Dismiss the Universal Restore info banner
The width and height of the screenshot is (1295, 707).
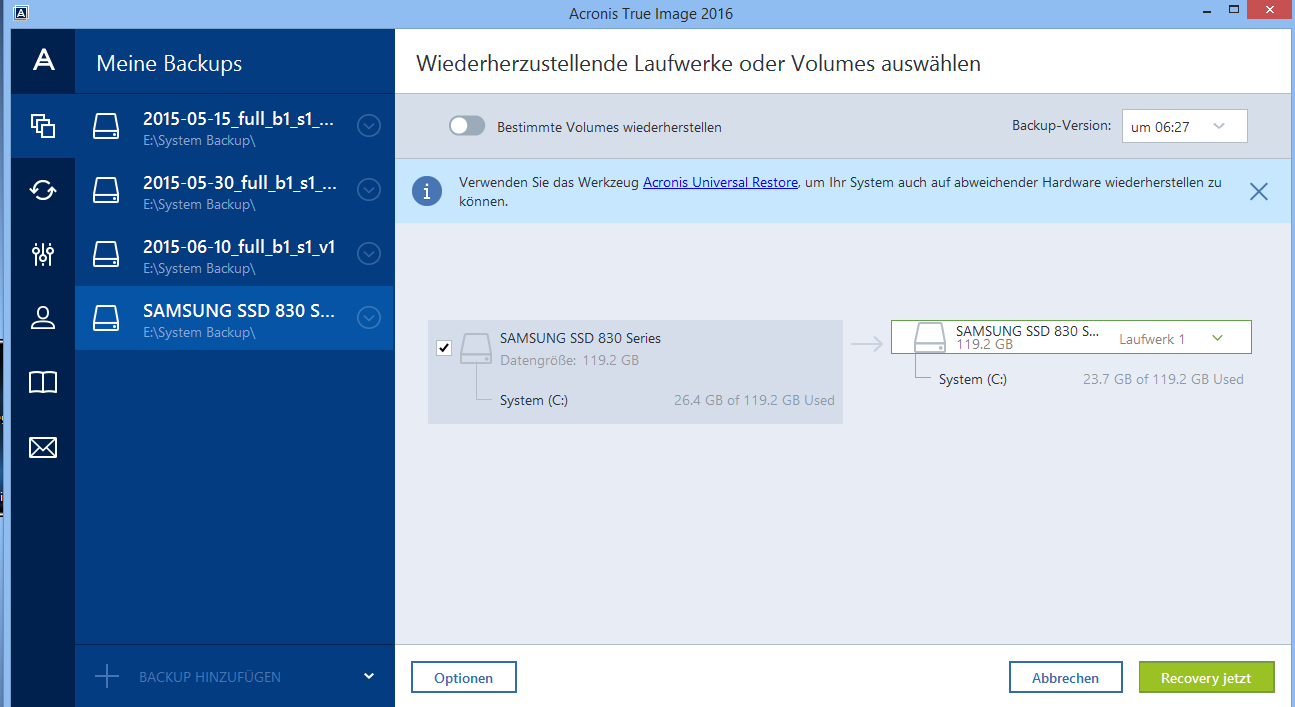[1258, 191]
